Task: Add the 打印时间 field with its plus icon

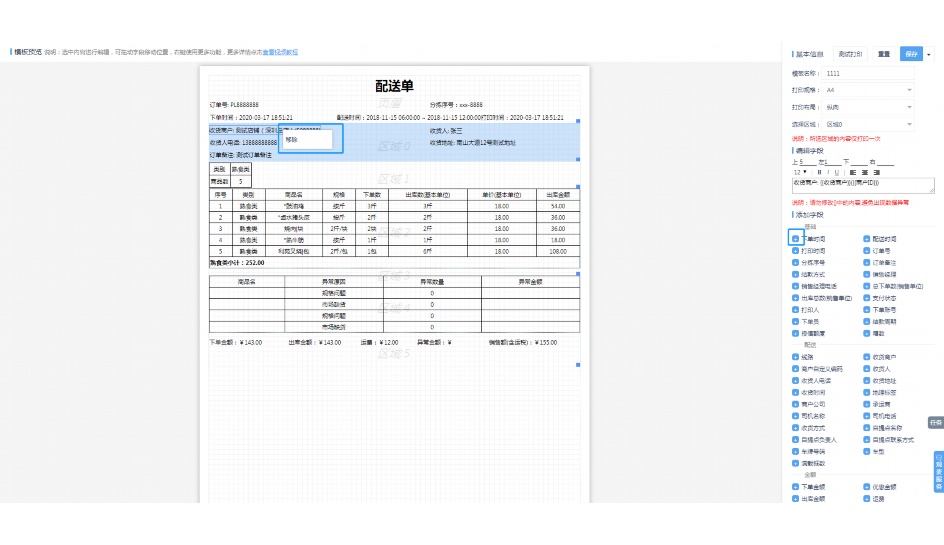Action: [795, 251]
